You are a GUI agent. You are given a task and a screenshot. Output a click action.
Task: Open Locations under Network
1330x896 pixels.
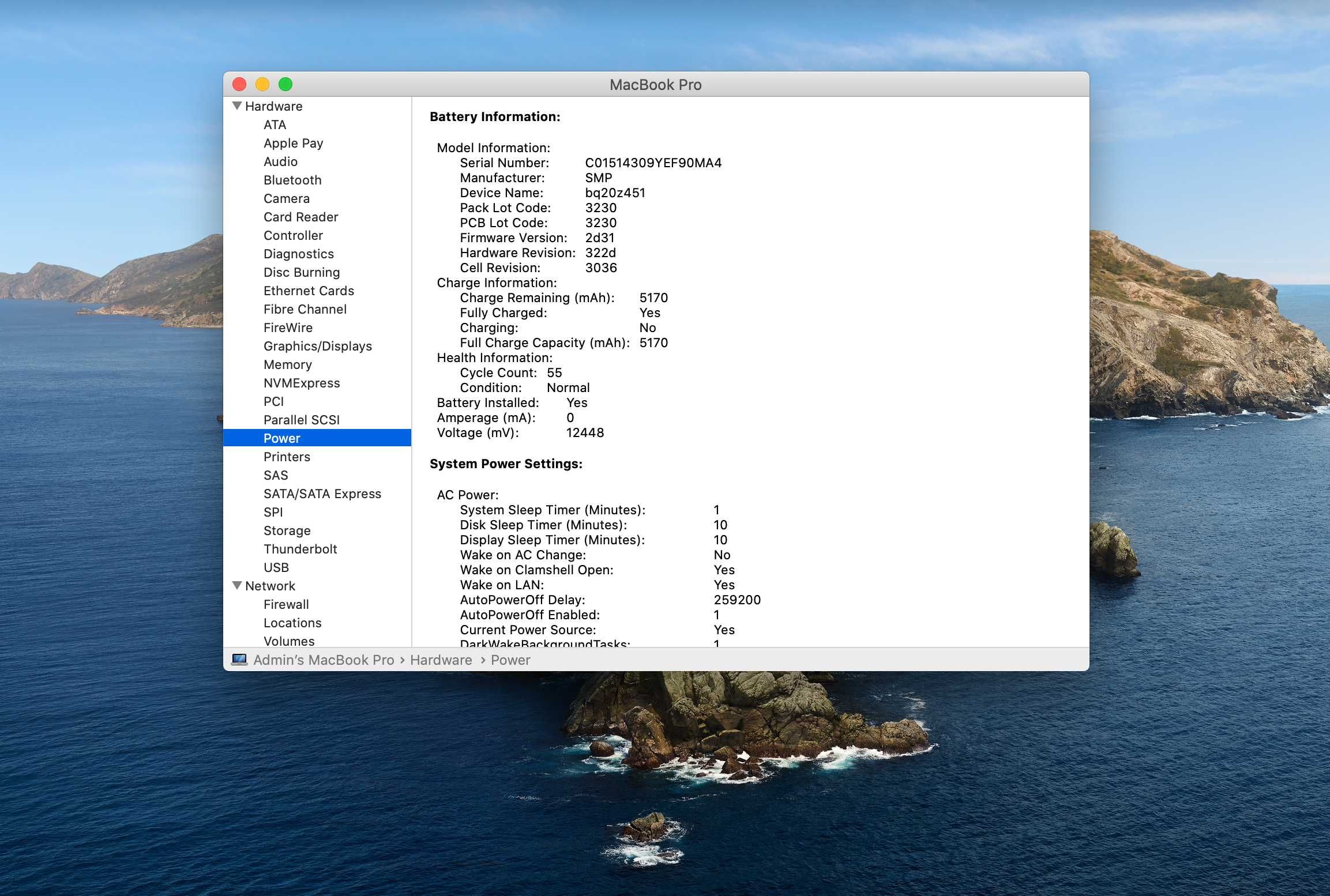coord(292,623)
